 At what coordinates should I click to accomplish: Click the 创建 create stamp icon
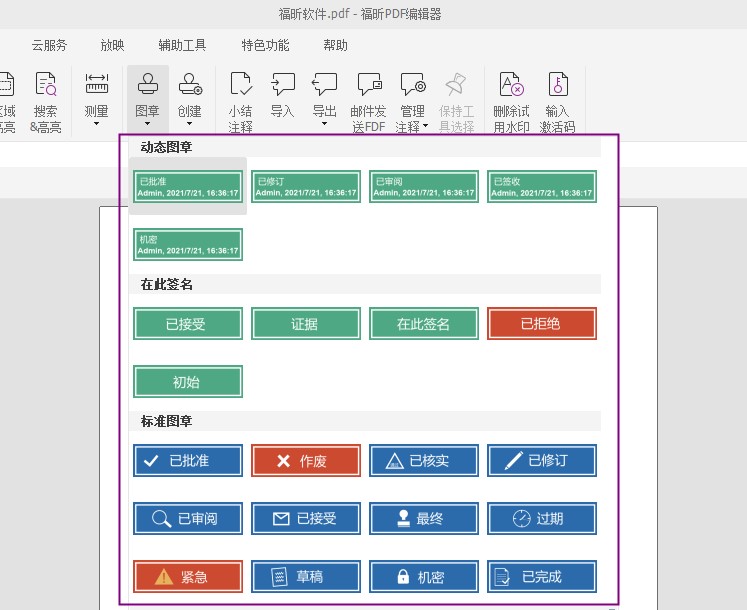[x=190, y=84]
